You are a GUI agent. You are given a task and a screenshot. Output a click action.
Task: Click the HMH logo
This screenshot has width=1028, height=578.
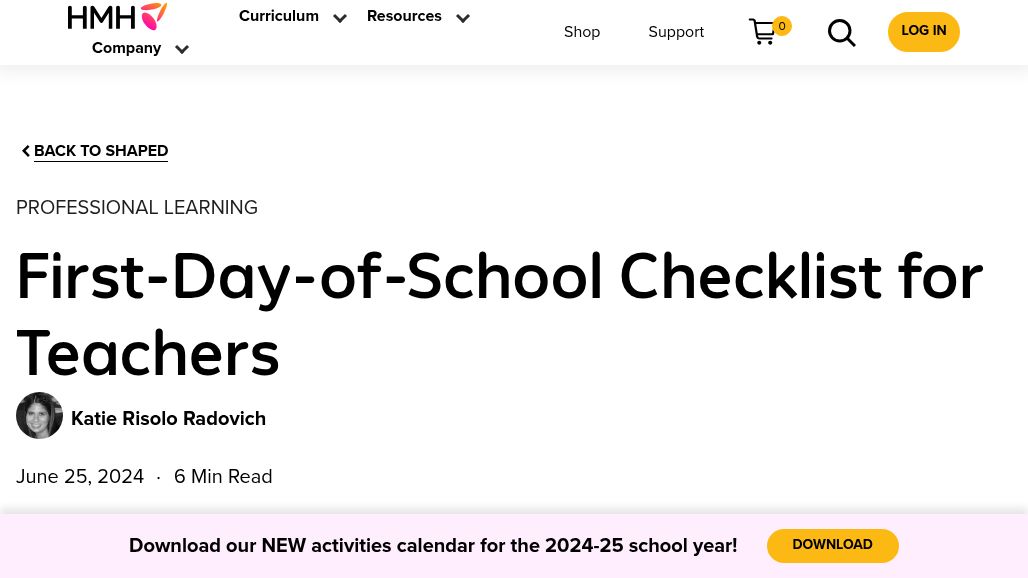117,16
